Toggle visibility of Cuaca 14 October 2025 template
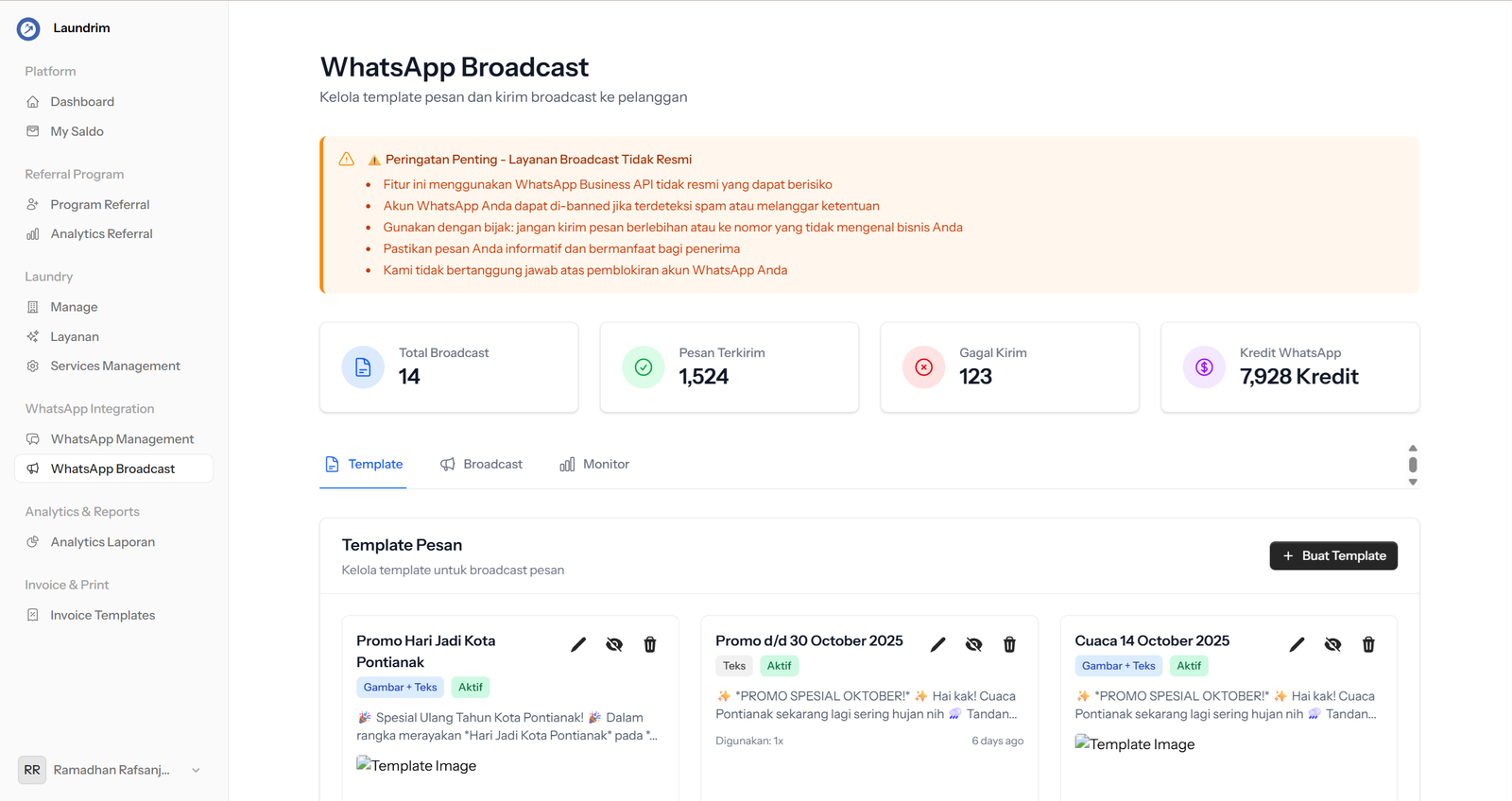This screenshot has width=1512, height=801. [x=1332, y=644]
